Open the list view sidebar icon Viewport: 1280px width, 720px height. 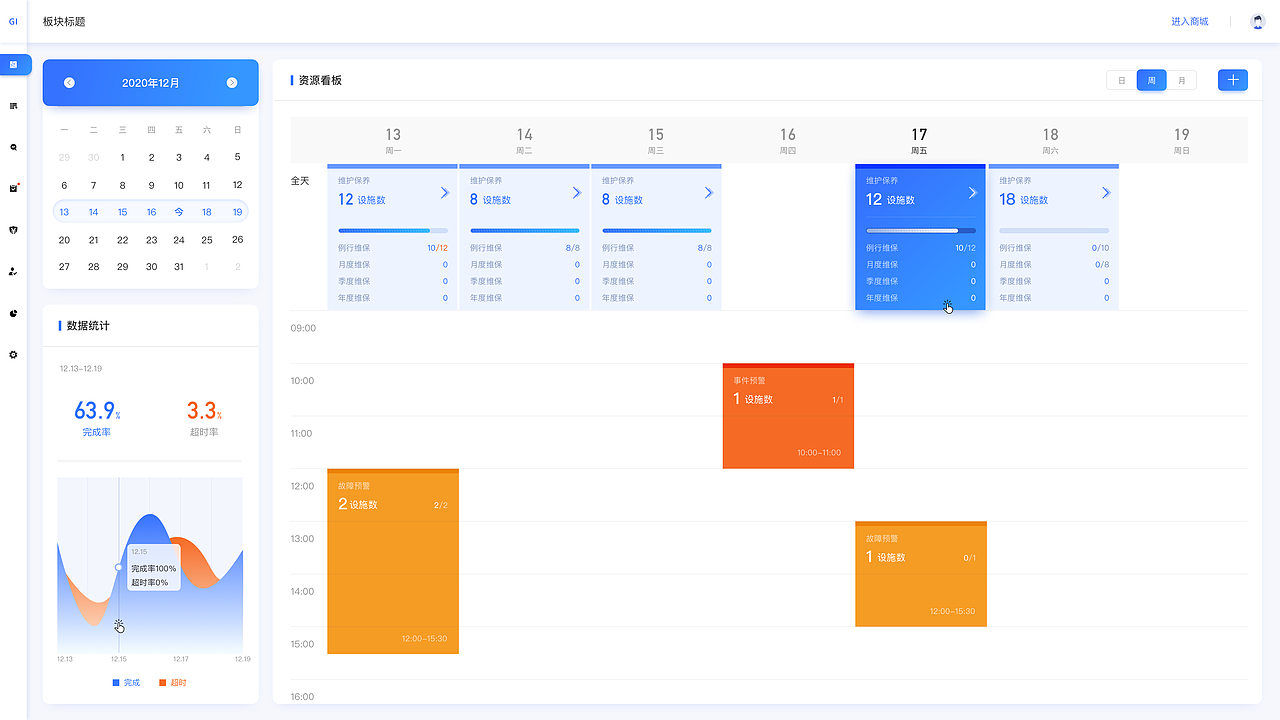pyautogui.click(x=13, y=105)
